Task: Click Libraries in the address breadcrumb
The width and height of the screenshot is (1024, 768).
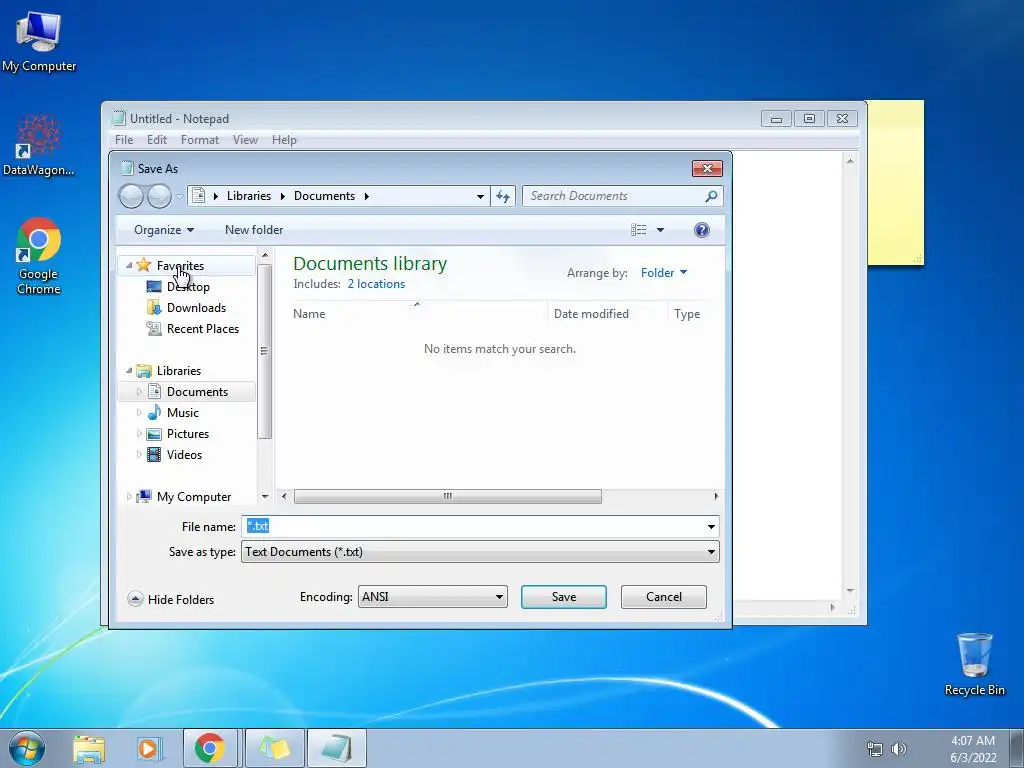Action: [249, 196]
